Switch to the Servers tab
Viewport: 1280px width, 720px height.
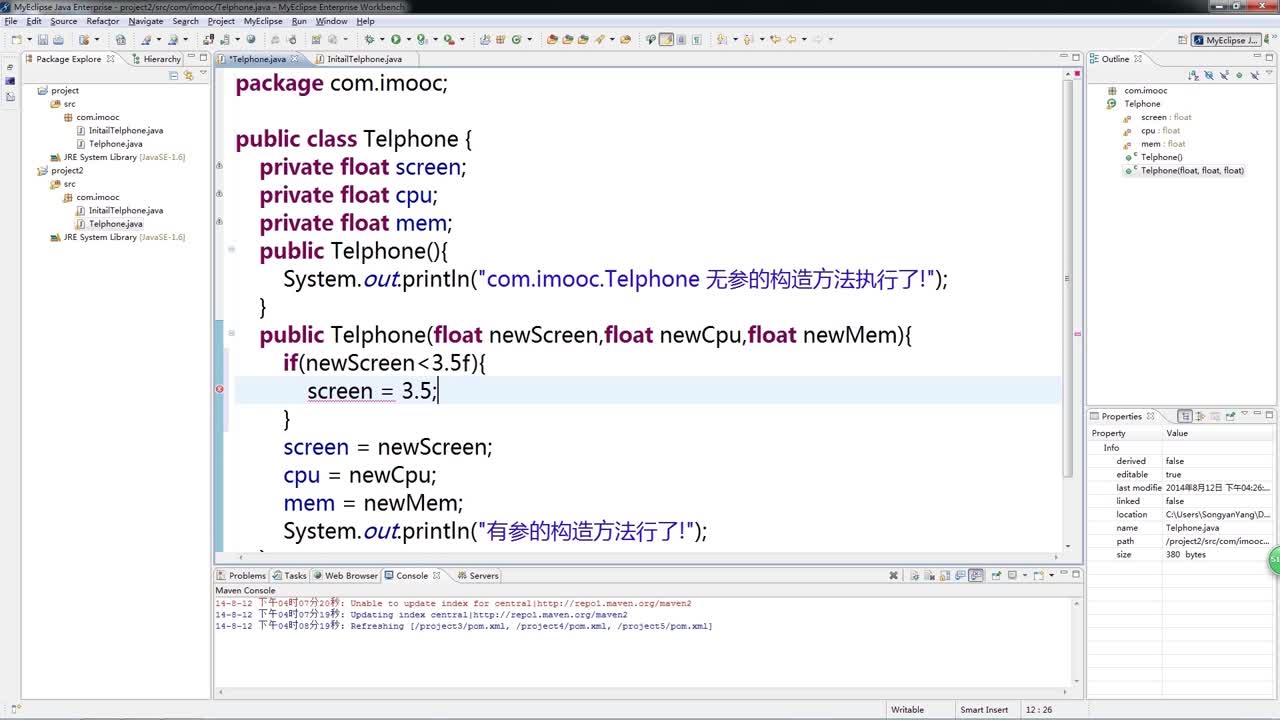click(x=478, y=575)
